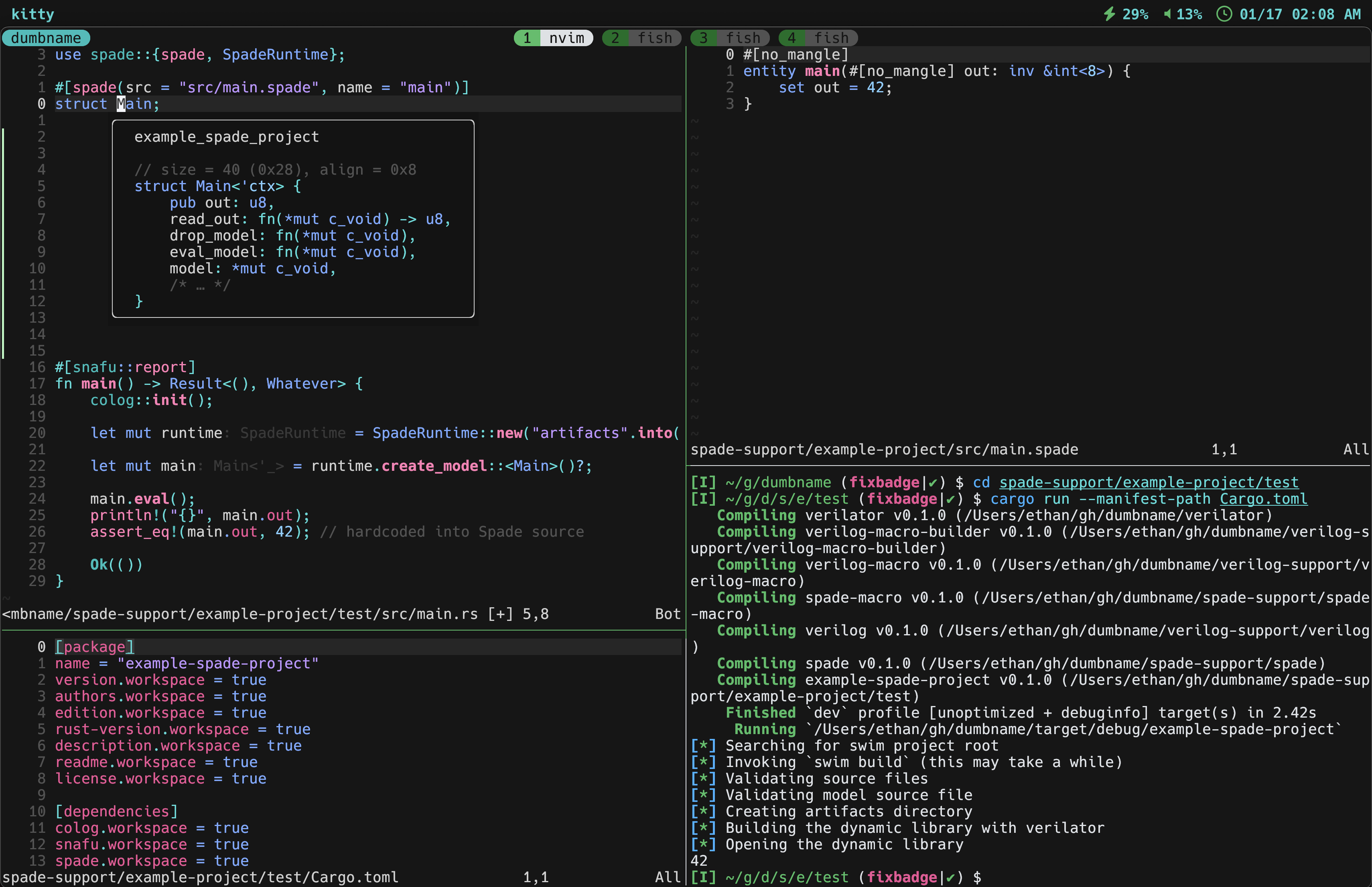The image size is (1372, 887).
Task: Click the example_spade_project hover popup title
Action: (x=226, y=137)
